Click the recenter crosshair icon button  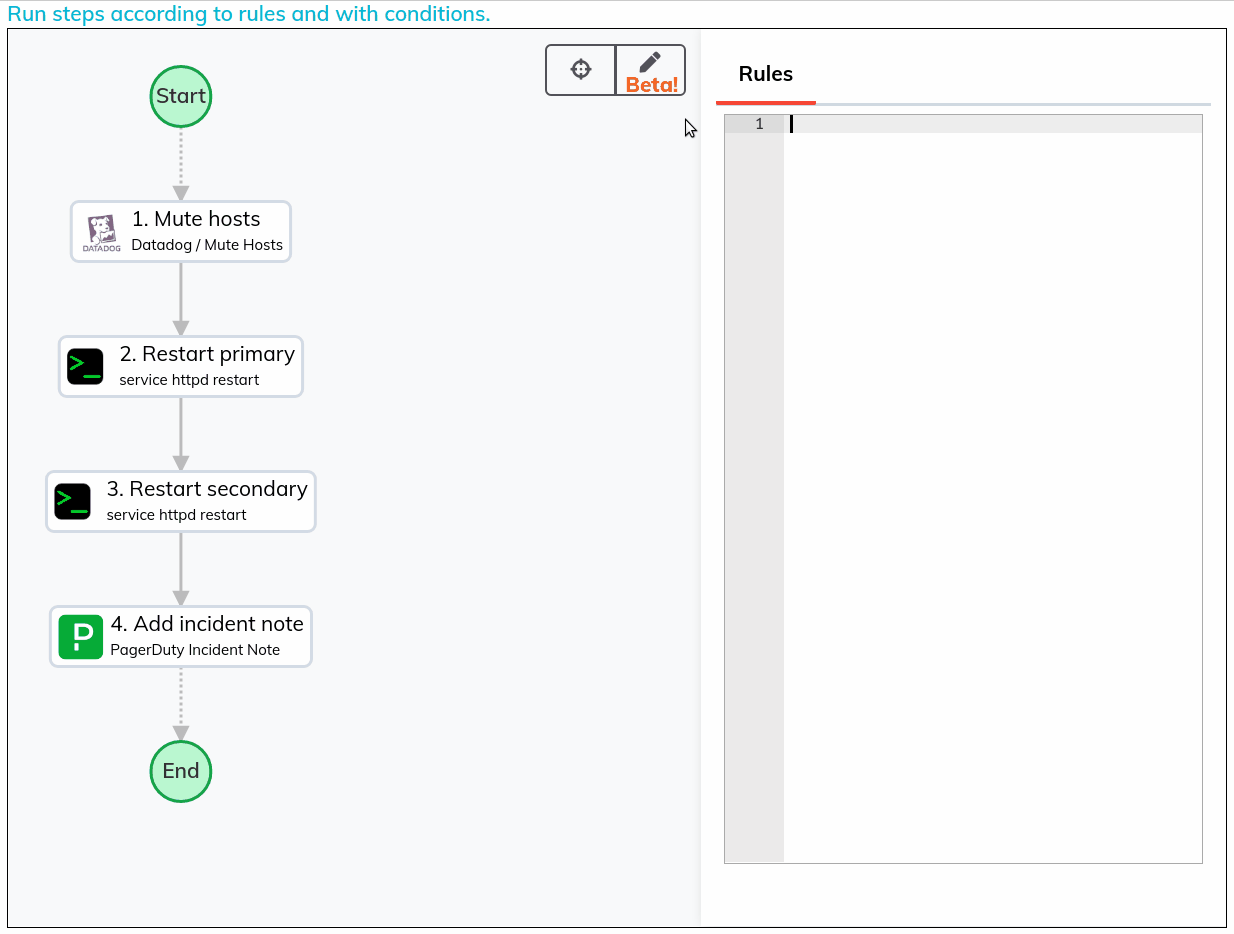pyautogui.click(x=580, y=70)
